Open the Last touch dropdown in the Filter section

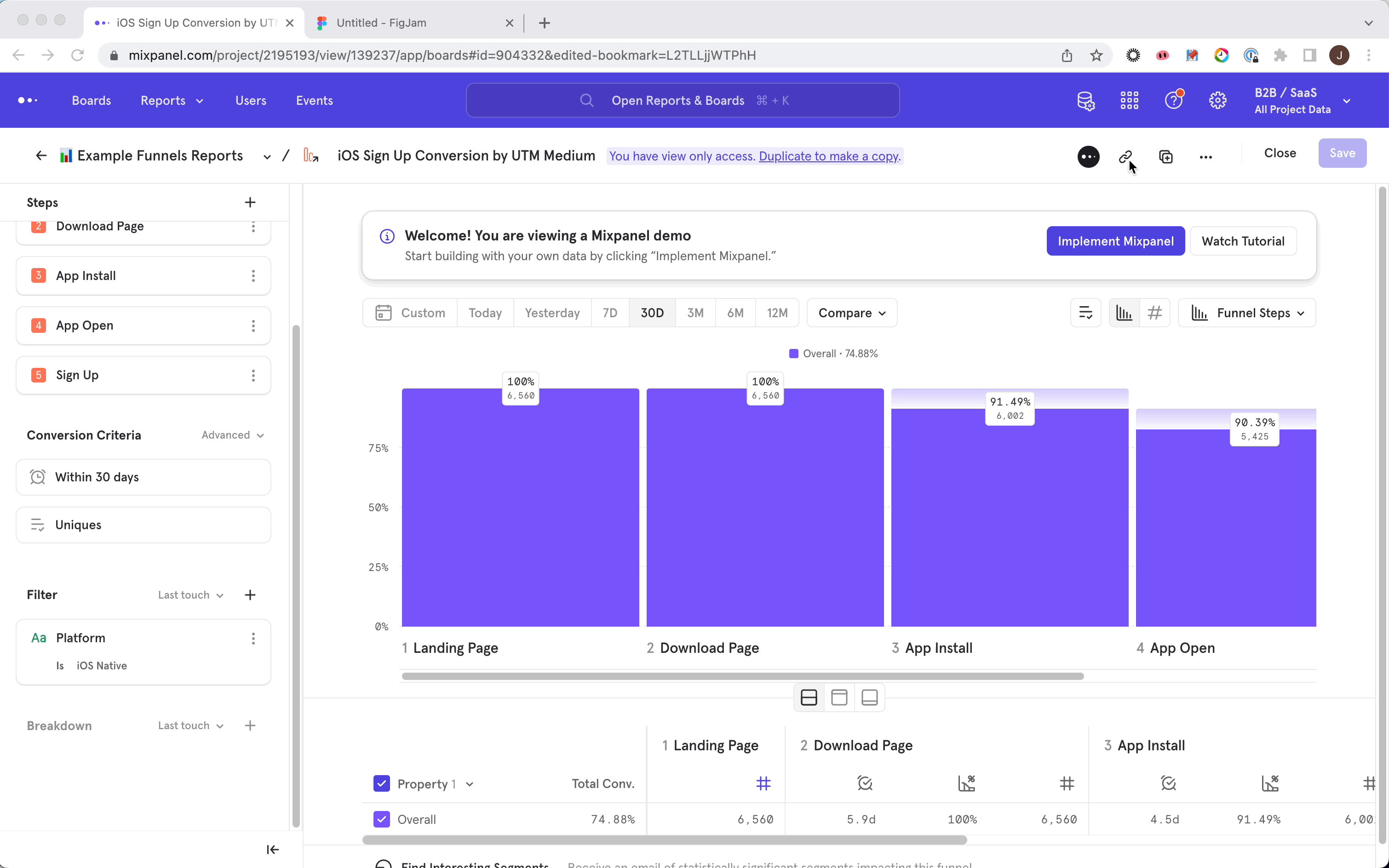pyautogui.click(x=189, y=595)
